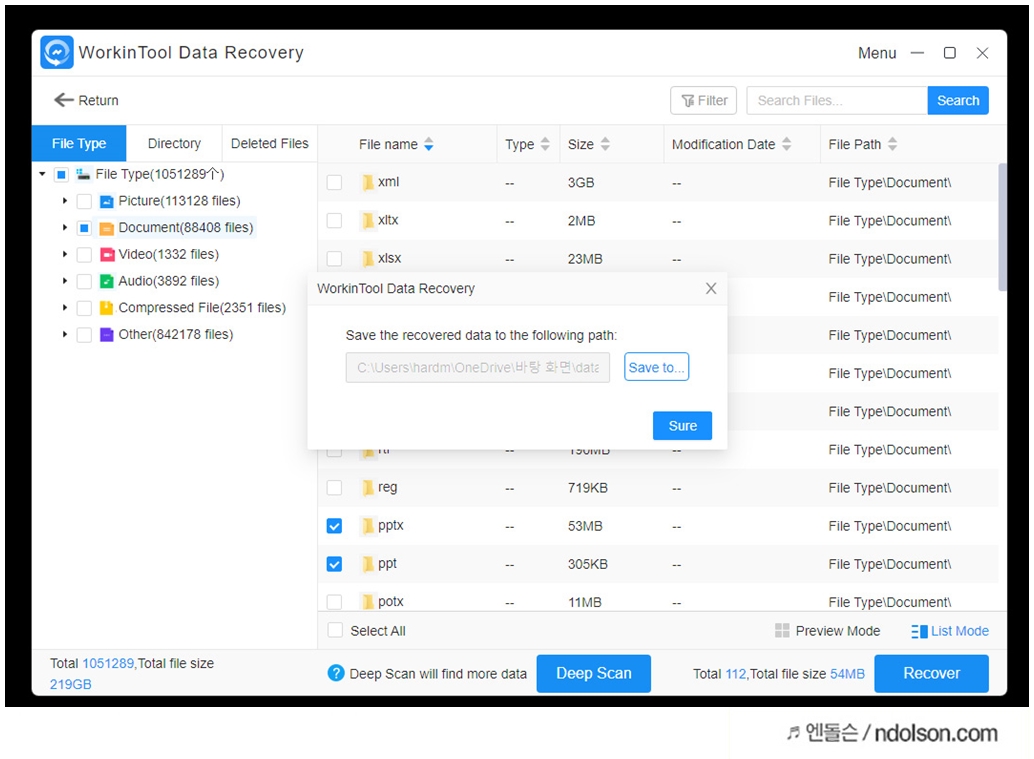The image size is (1034, 759).
Task: Expand the Compressed File tree node
Action: pyautogui.click(x=65, y=307)
